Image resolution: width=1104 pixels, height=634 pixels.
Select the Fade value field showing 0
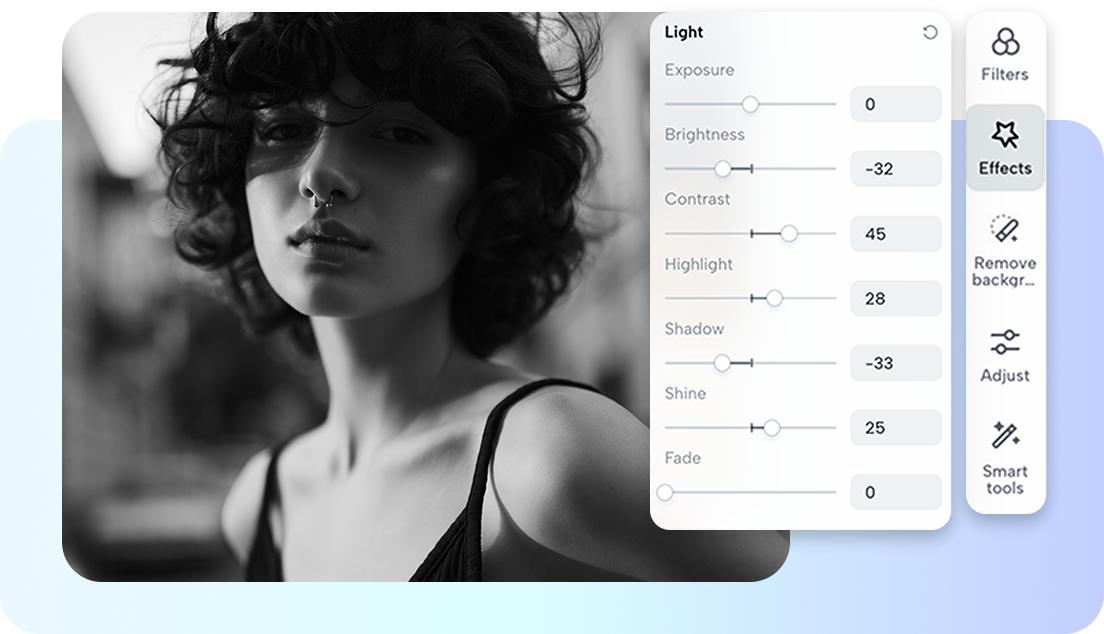(895, 492)
